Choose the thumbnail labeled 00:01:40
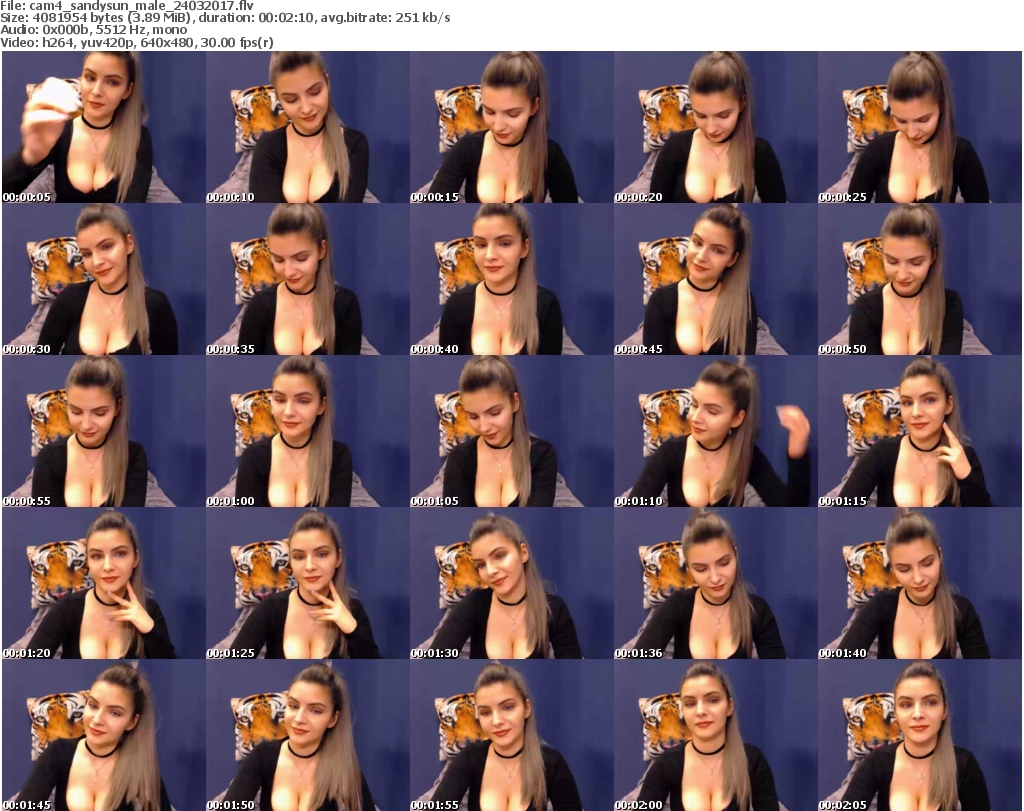 coord(920,583)
